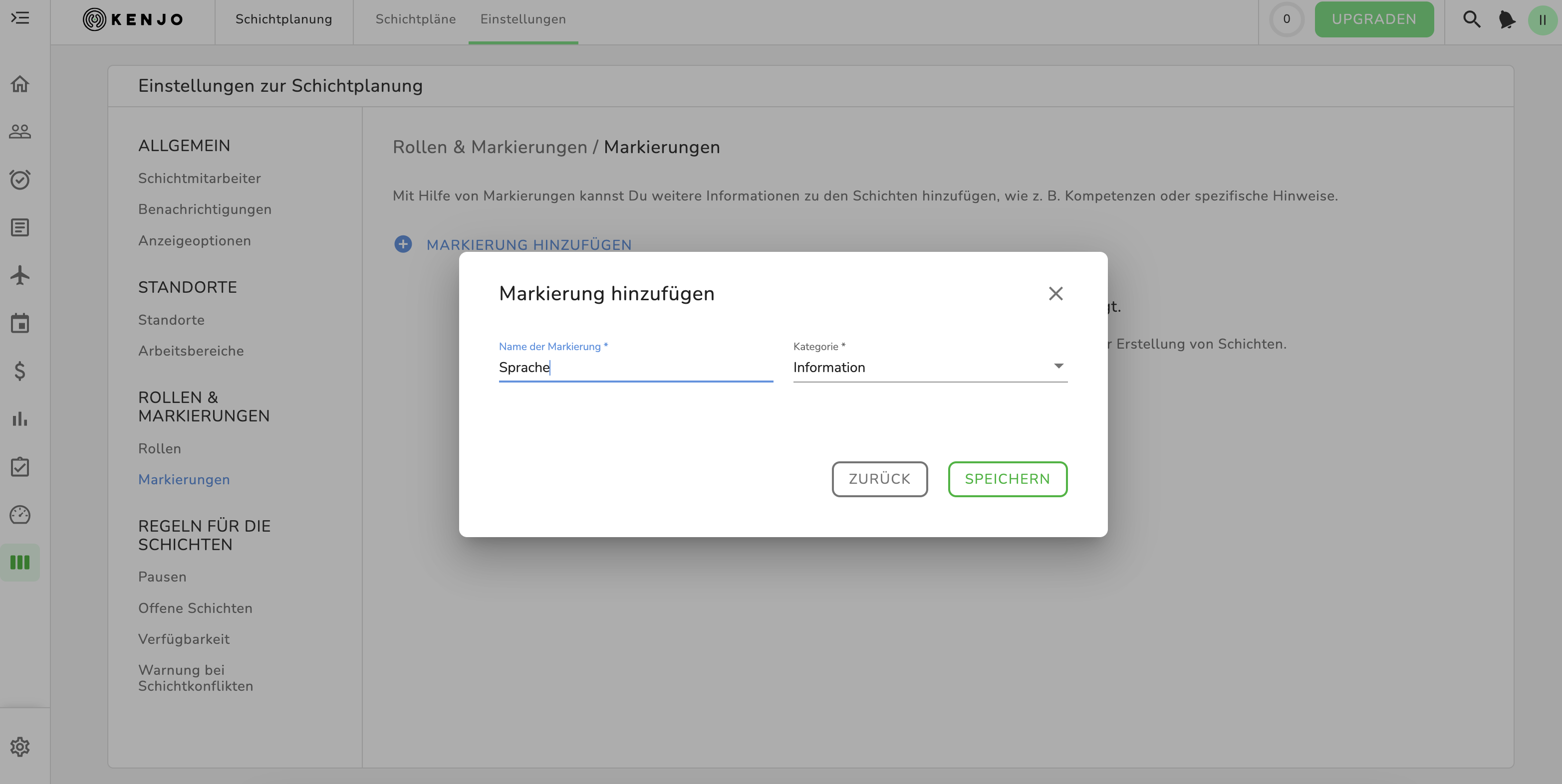Open the bar chart analytics icon

20,418
